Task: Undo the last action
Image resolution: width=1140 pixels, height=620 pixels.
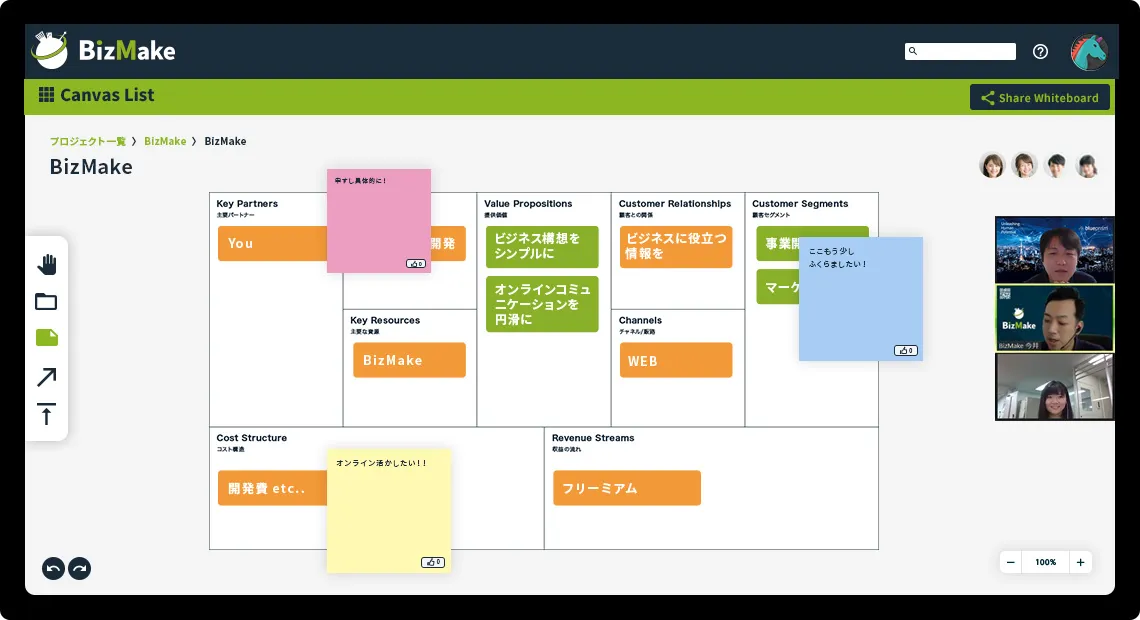Action: (x=53, y=568)
